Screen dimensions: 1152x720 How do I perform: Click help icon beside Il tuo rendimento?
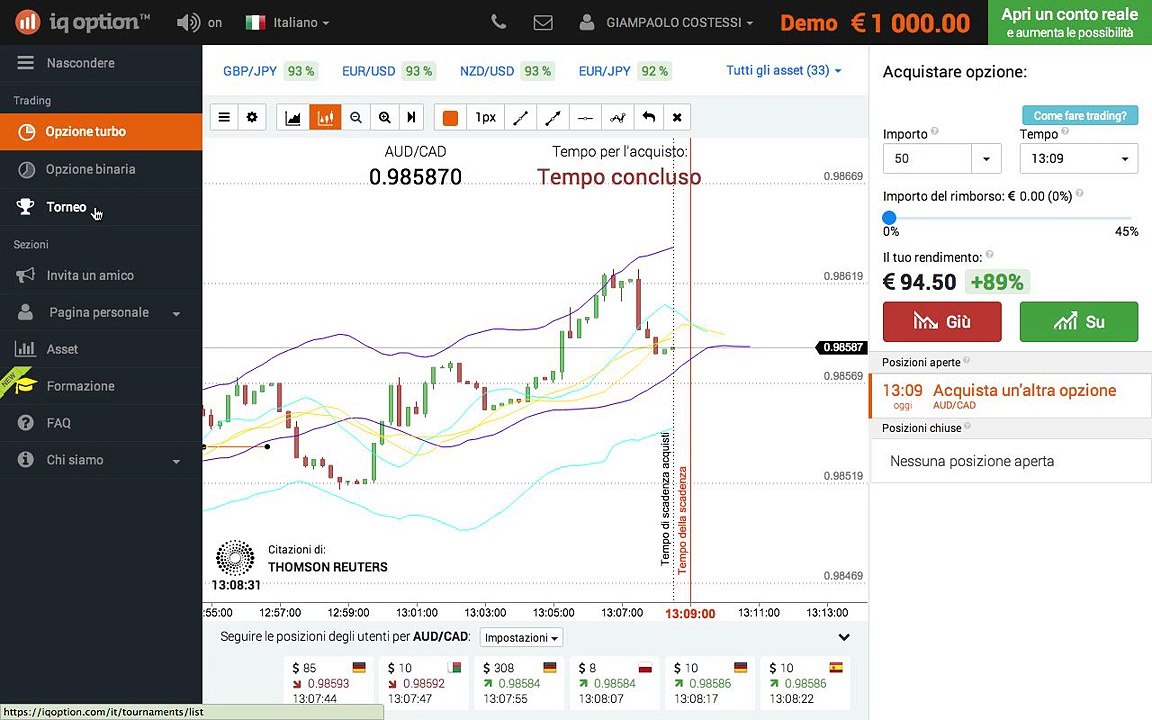(x=989, y=255)
